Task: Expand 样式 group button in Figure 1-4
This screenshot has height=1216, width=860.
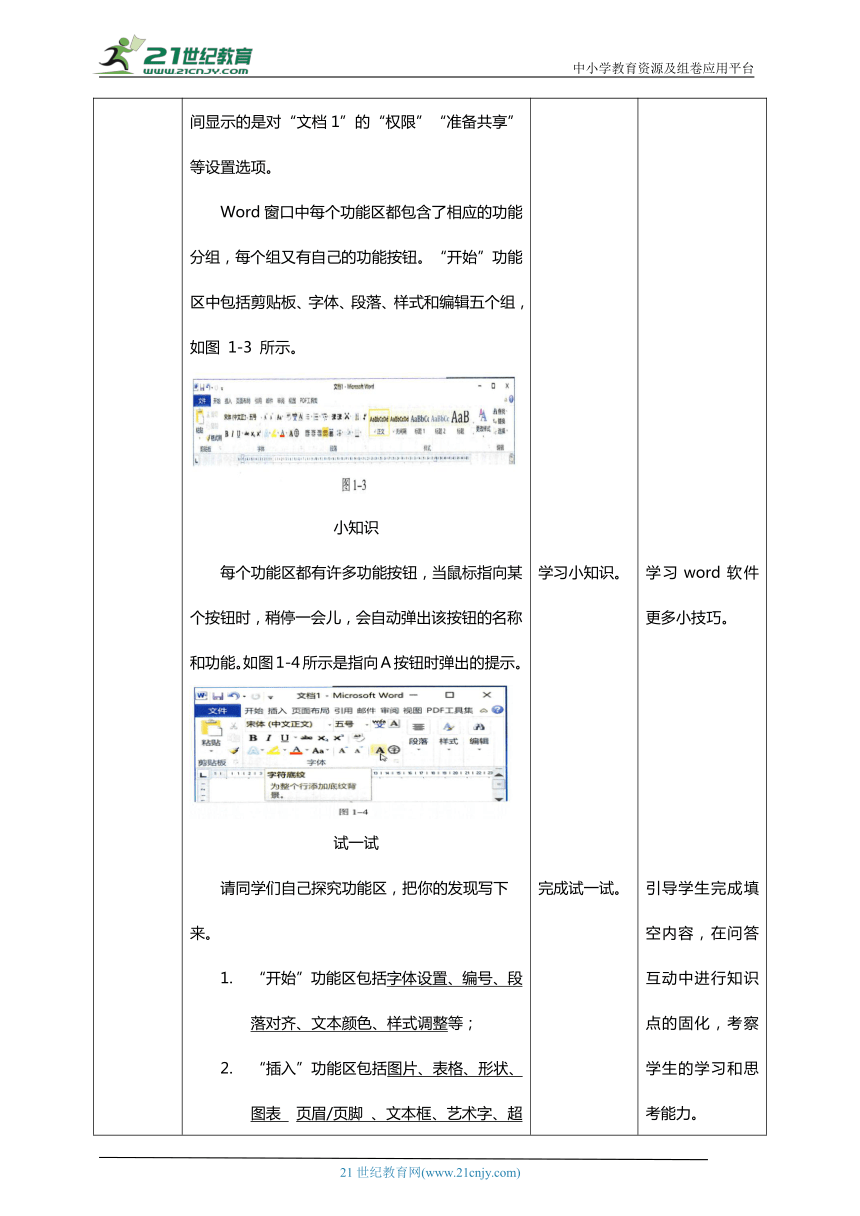Action: (448, 735)
